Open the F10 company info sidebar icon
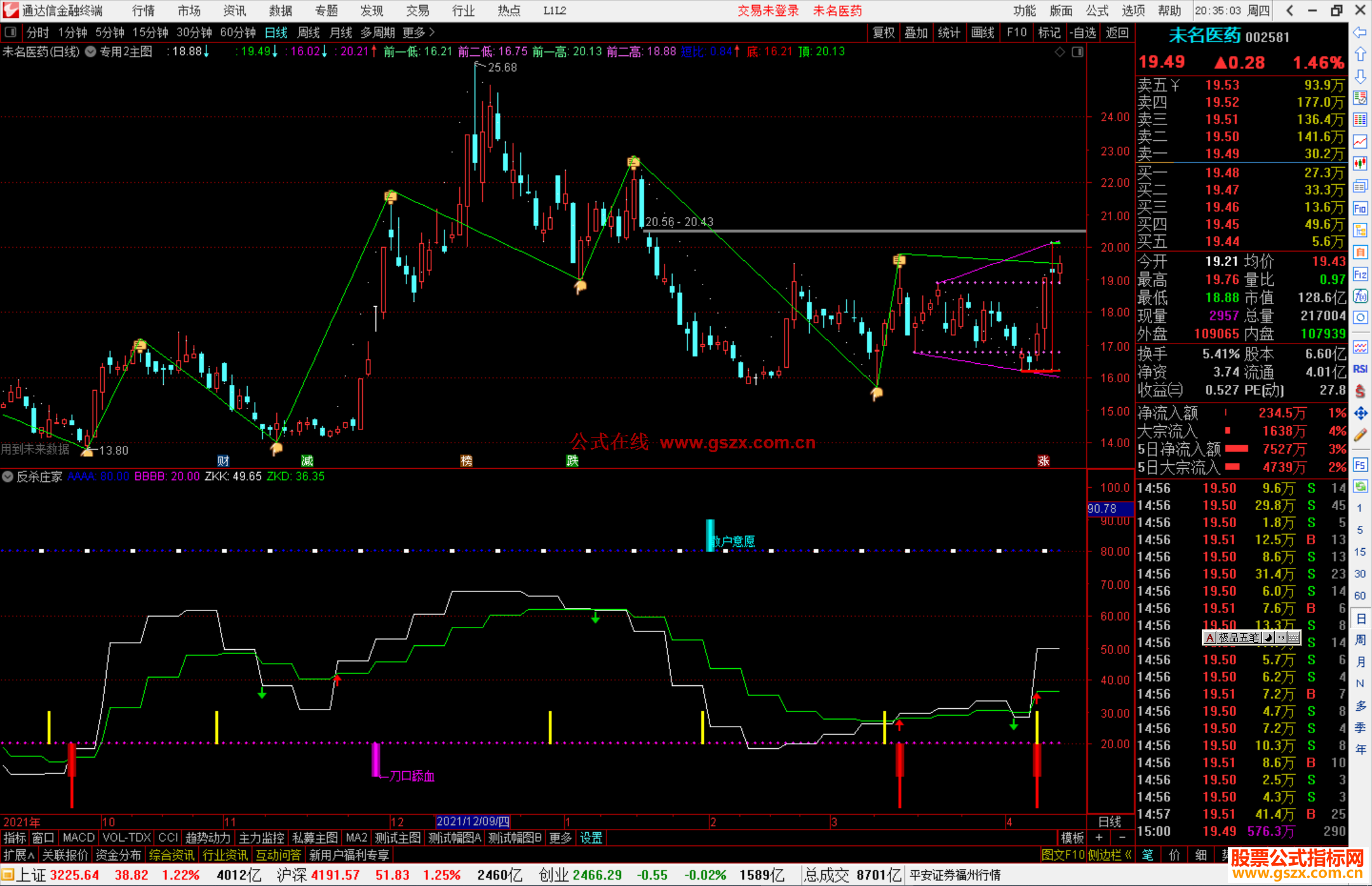The image size is (1372, 886). (1360, 208)
